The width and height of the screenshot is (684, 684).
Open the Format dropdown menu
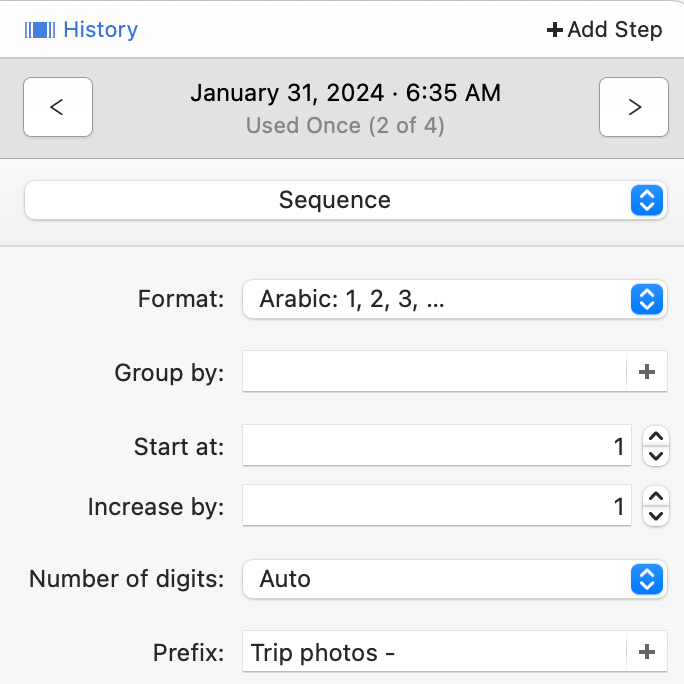coord(455,299)
